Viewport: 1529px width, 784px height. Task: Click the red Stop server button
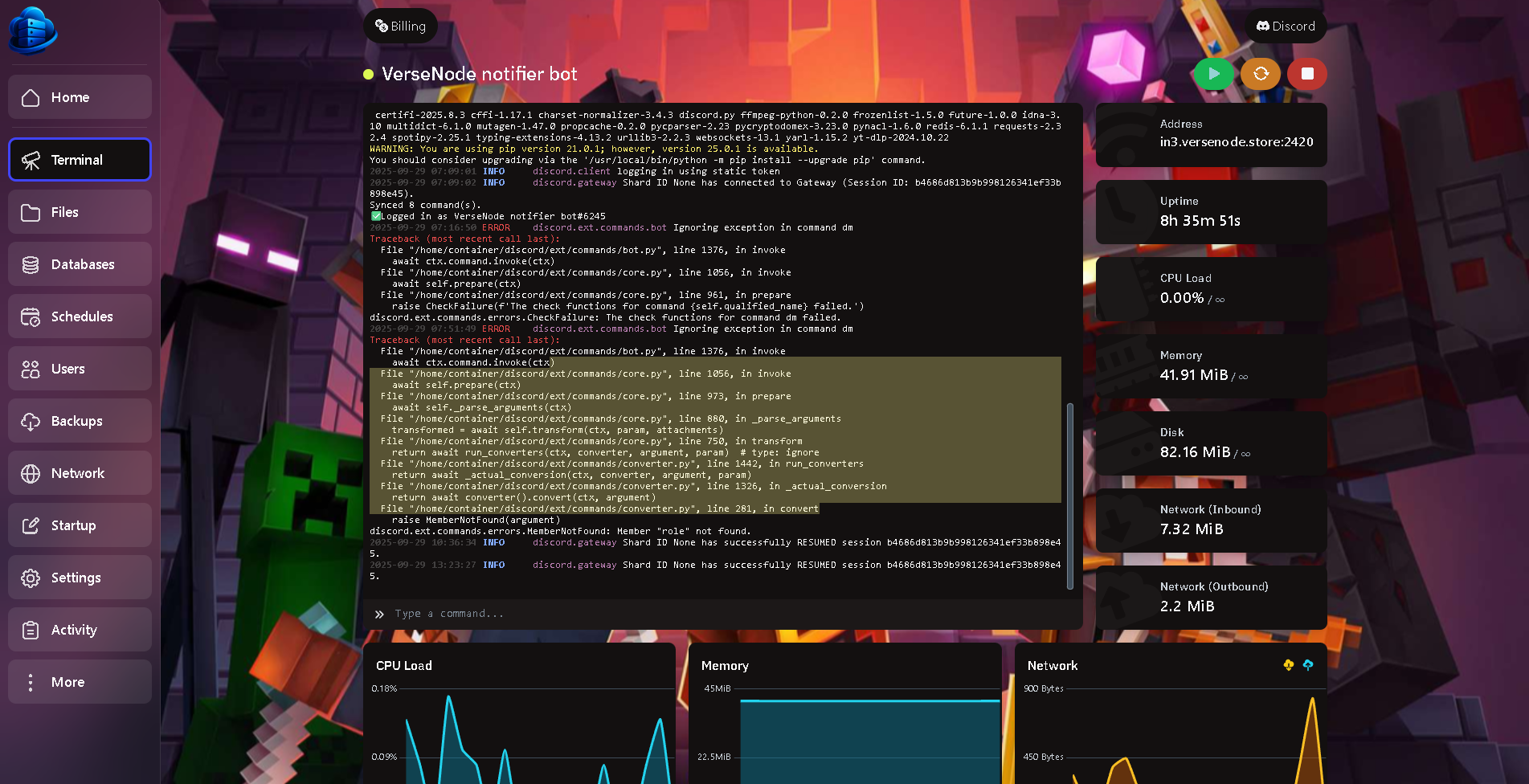[1306, 74]
